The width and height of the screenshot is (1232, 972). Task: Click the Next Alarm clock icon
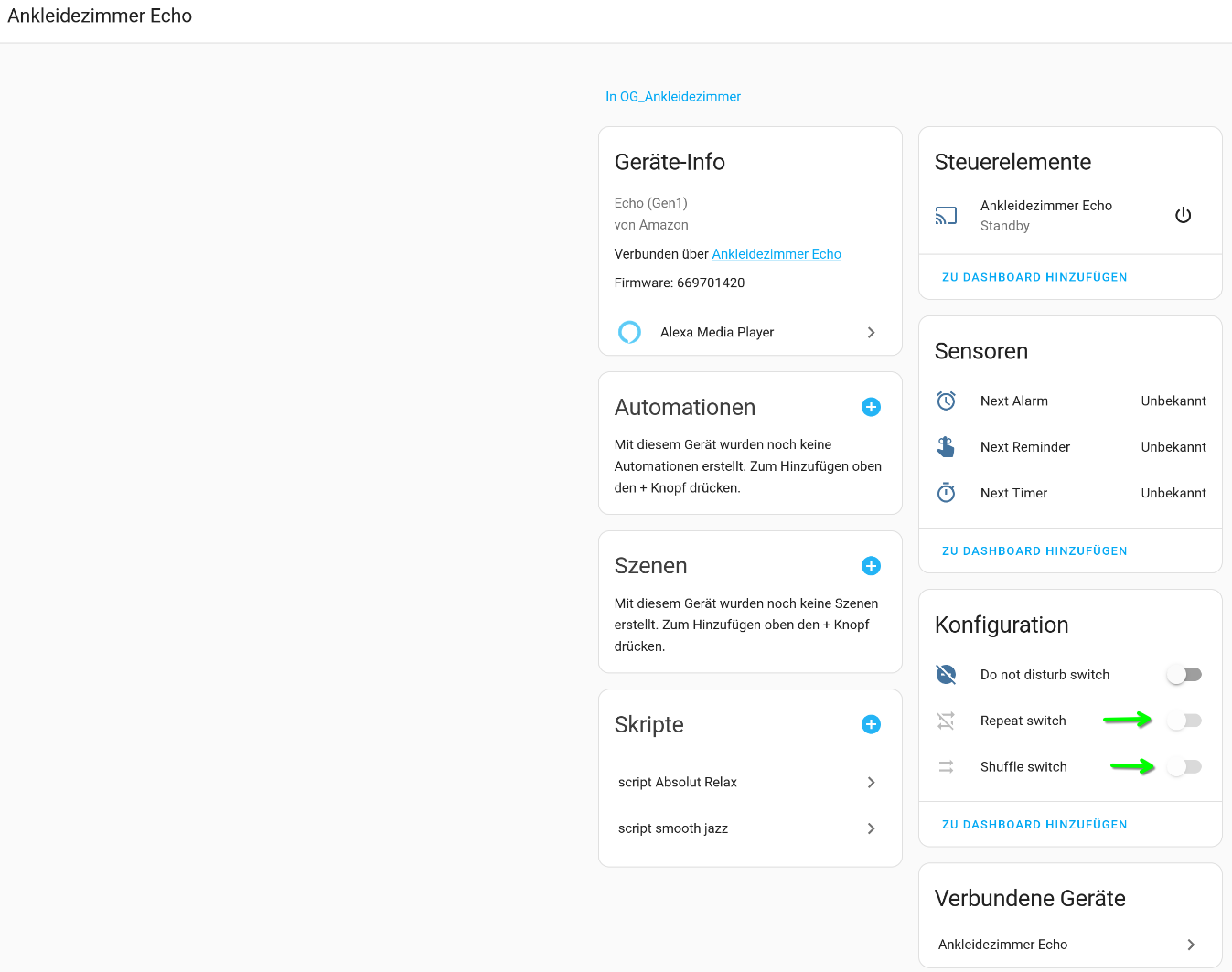click(946, 401)
